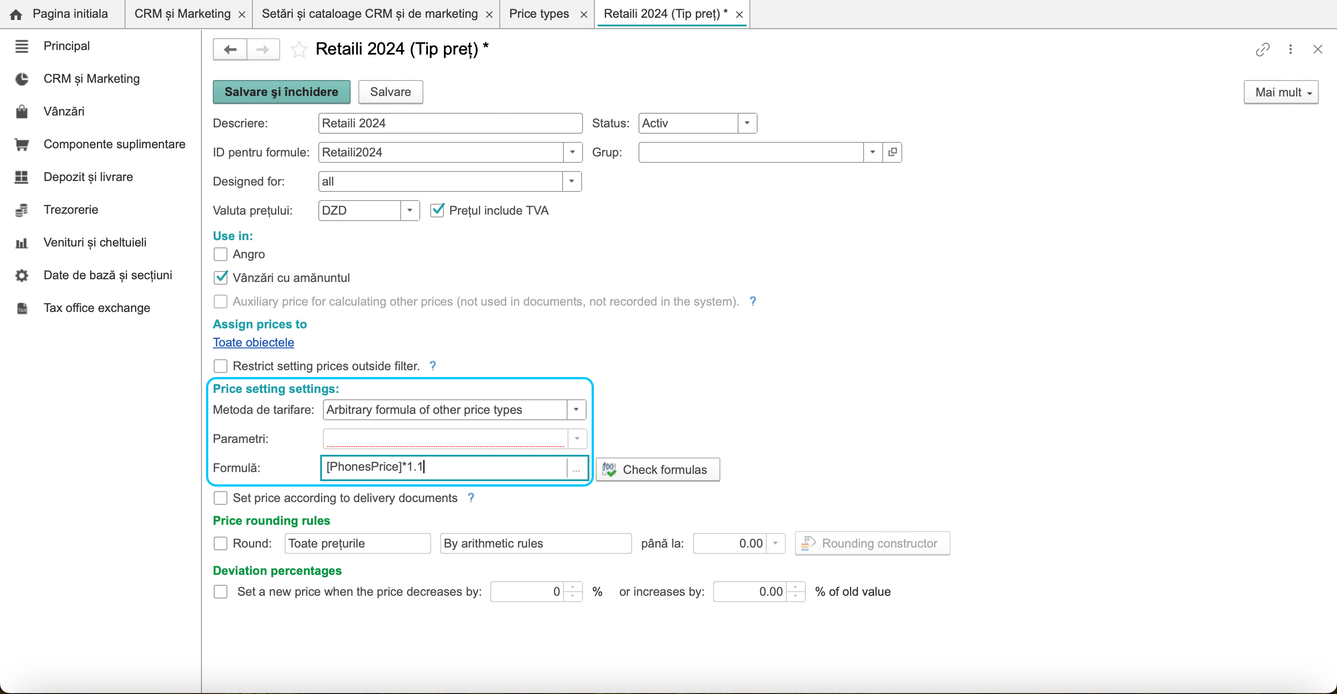1337x694 pixels.
Task: Enable Set price according to delivery documents
Action: pyautogui.click(x=220, y=498)
